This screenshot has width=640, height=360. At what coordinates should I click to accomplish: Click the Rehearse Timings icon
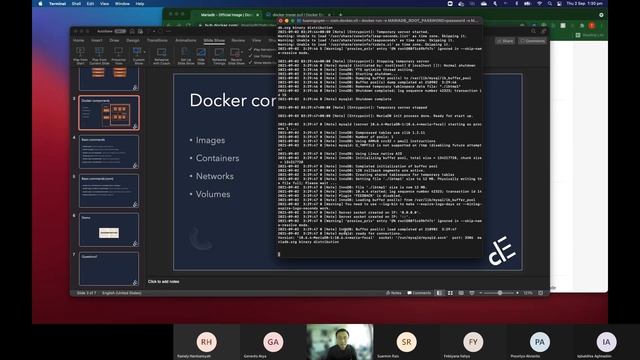coord(219,52)
